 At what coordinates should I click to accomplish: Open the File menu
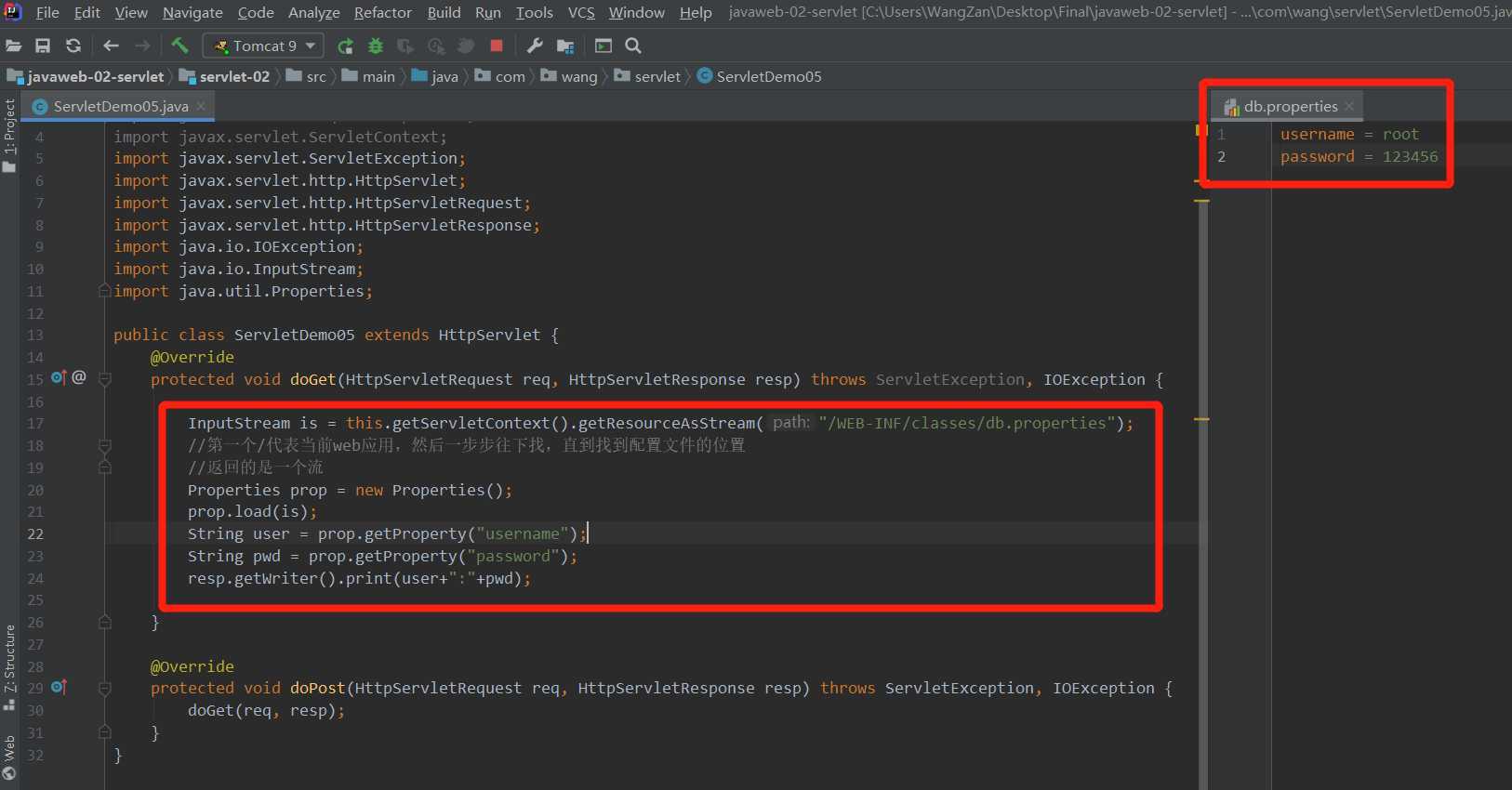47,12
